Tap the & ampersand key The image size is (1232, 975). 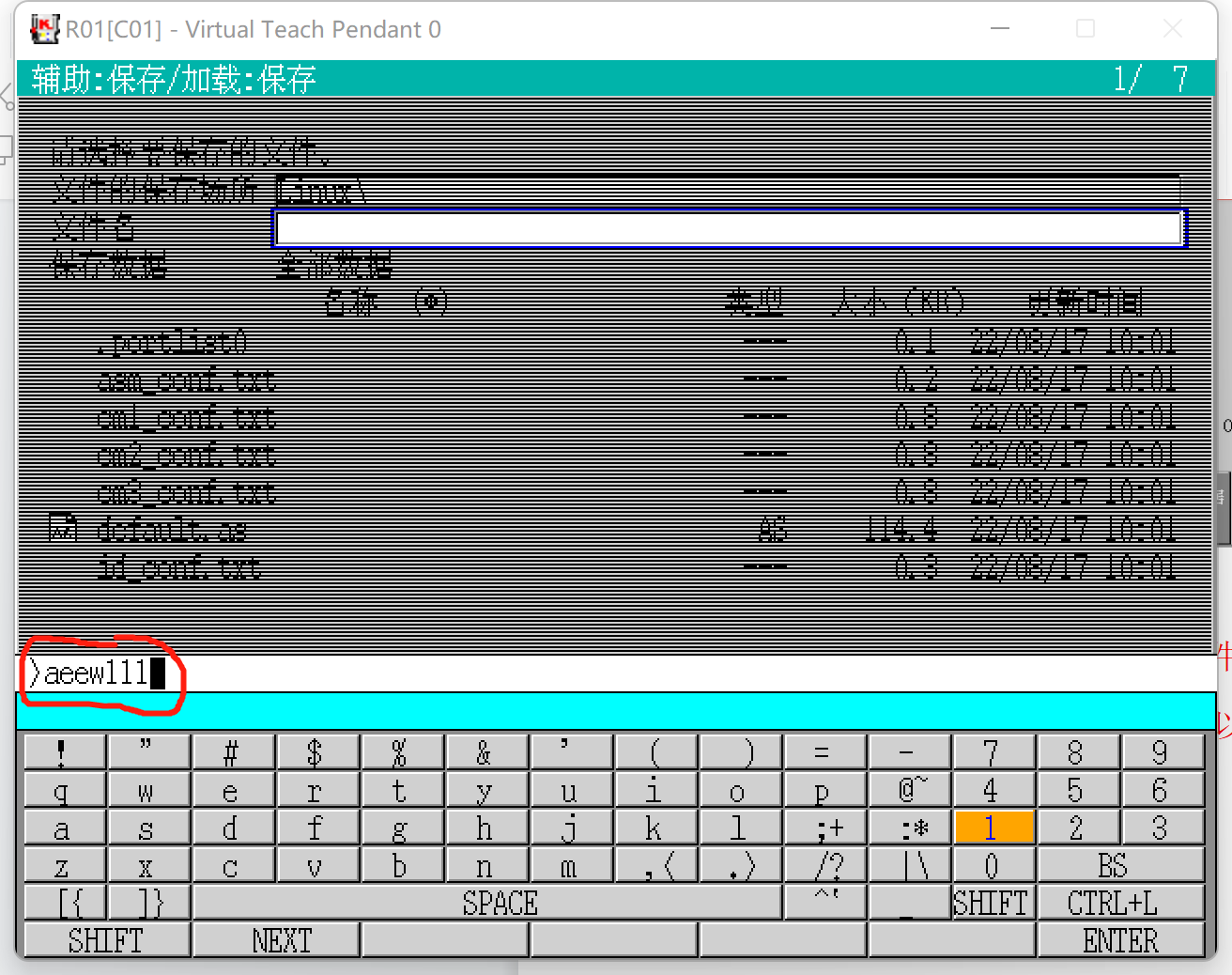click(486, 752)
